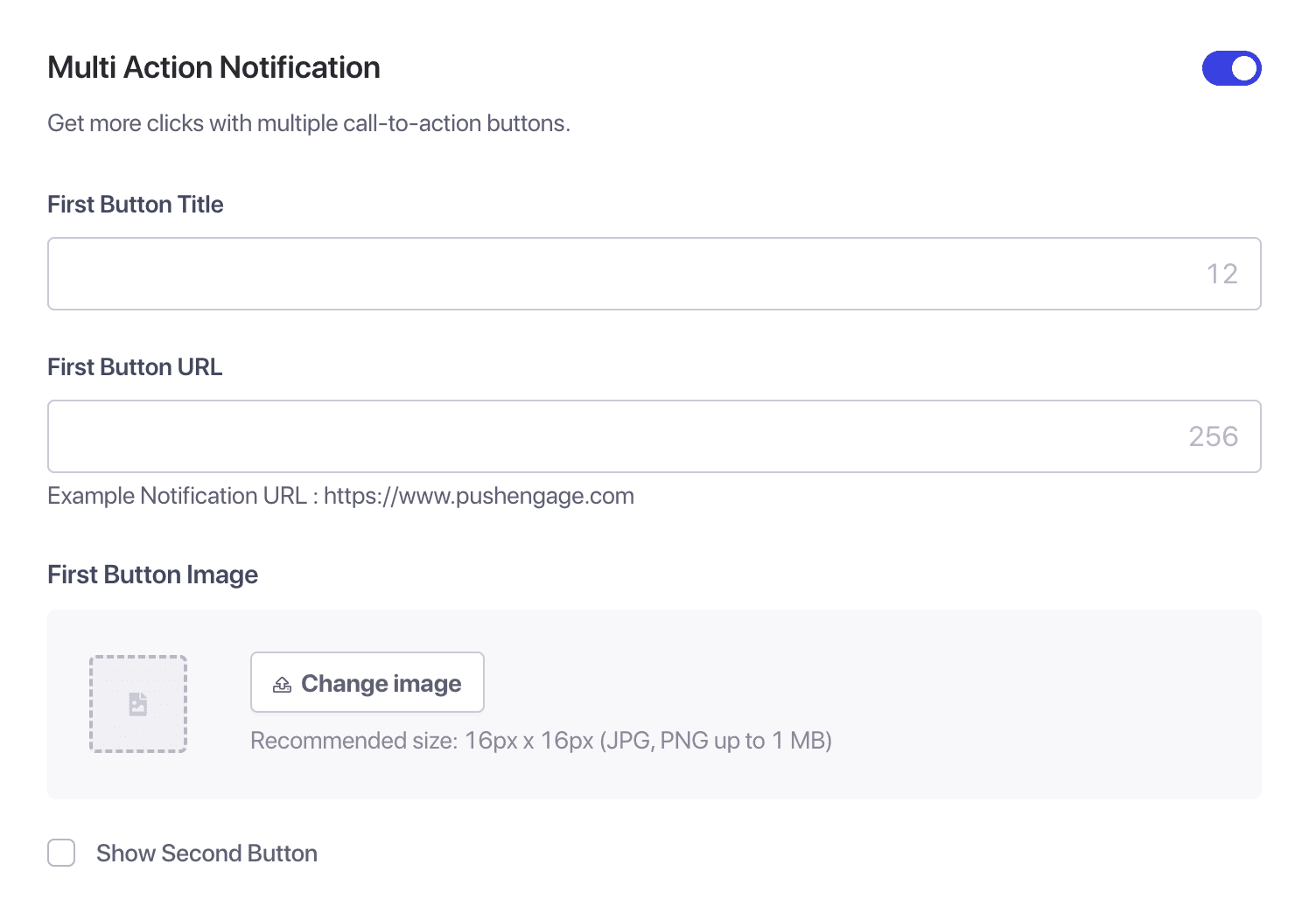This screenshot has height=906, width=1316.
Task: Click the upload icon in Change image
Action: click(282, 685)
